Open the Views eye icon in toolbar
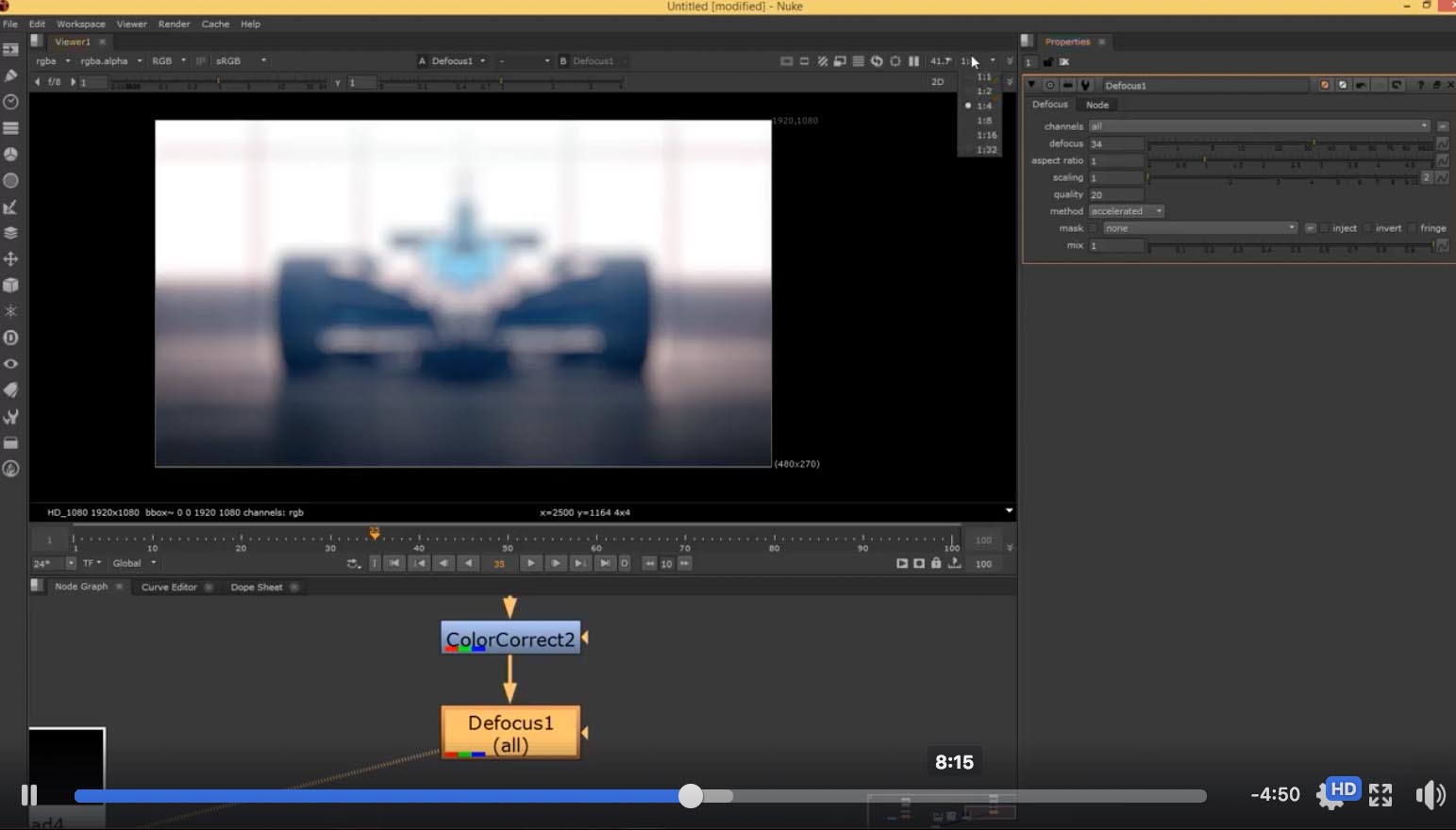Image resolution: width=1456 pixels, height=830 pixels. 11,364
